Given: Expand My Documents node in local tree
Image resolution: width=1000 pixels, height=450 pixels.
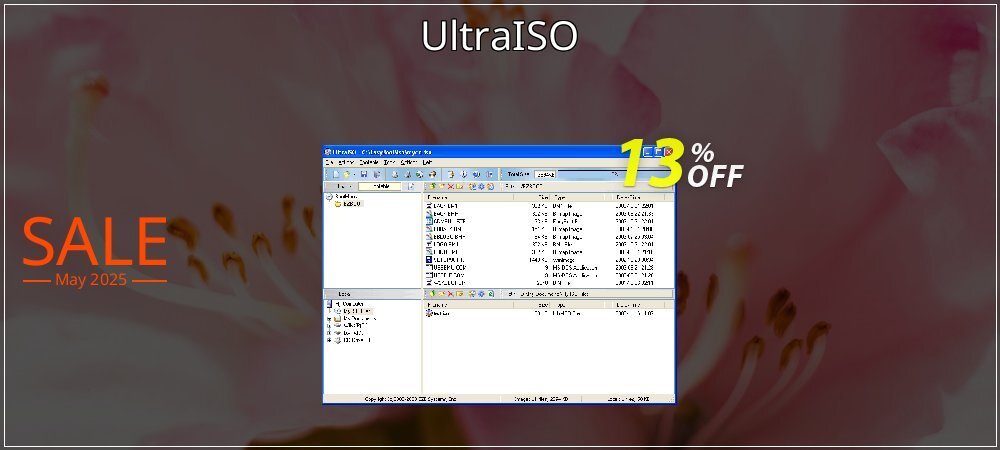Looking at the screenshot, I should coord(329,319).
